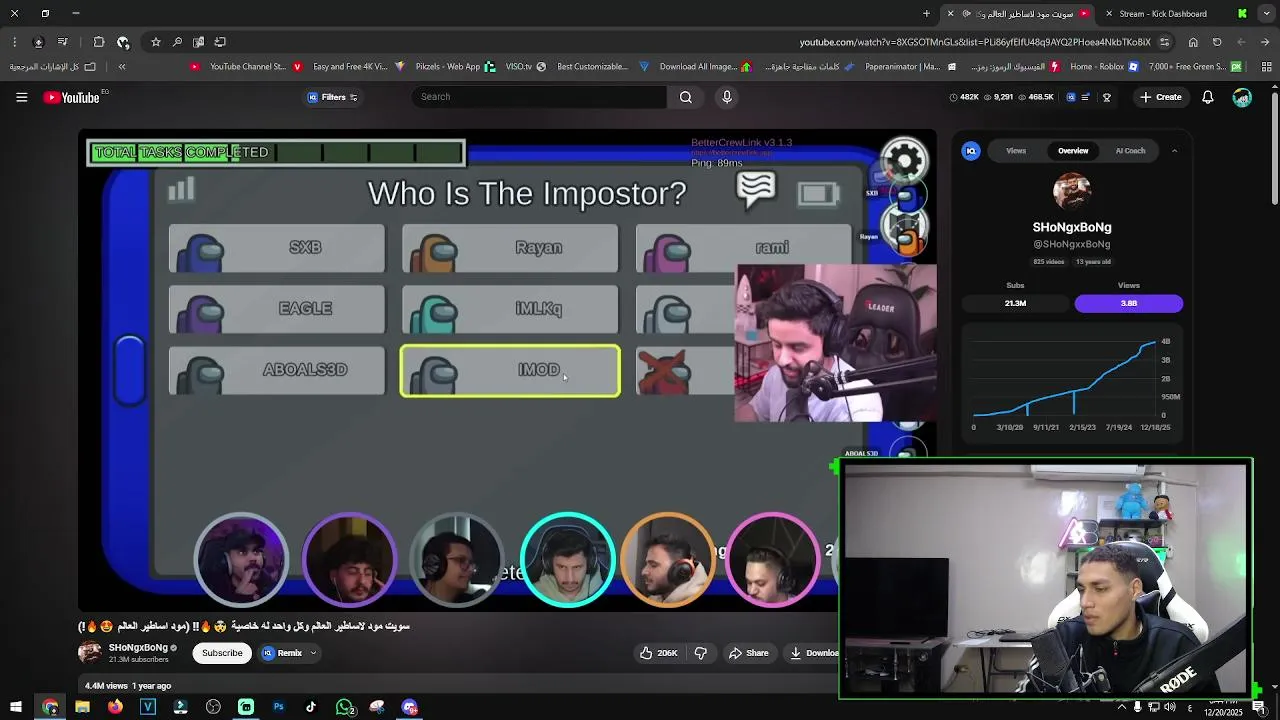This screenshot has height=720, width=1280.
Task: Launch Firefox from the taskbar
Action: pyautogui.click(x=115, y=707)
